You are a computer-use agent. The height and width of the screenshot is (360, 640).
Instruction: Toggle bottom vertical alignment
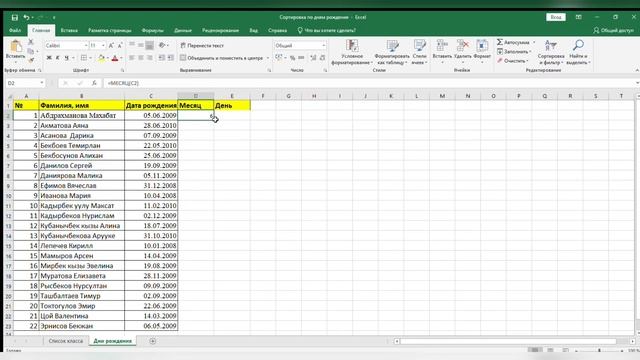point(150,45)
